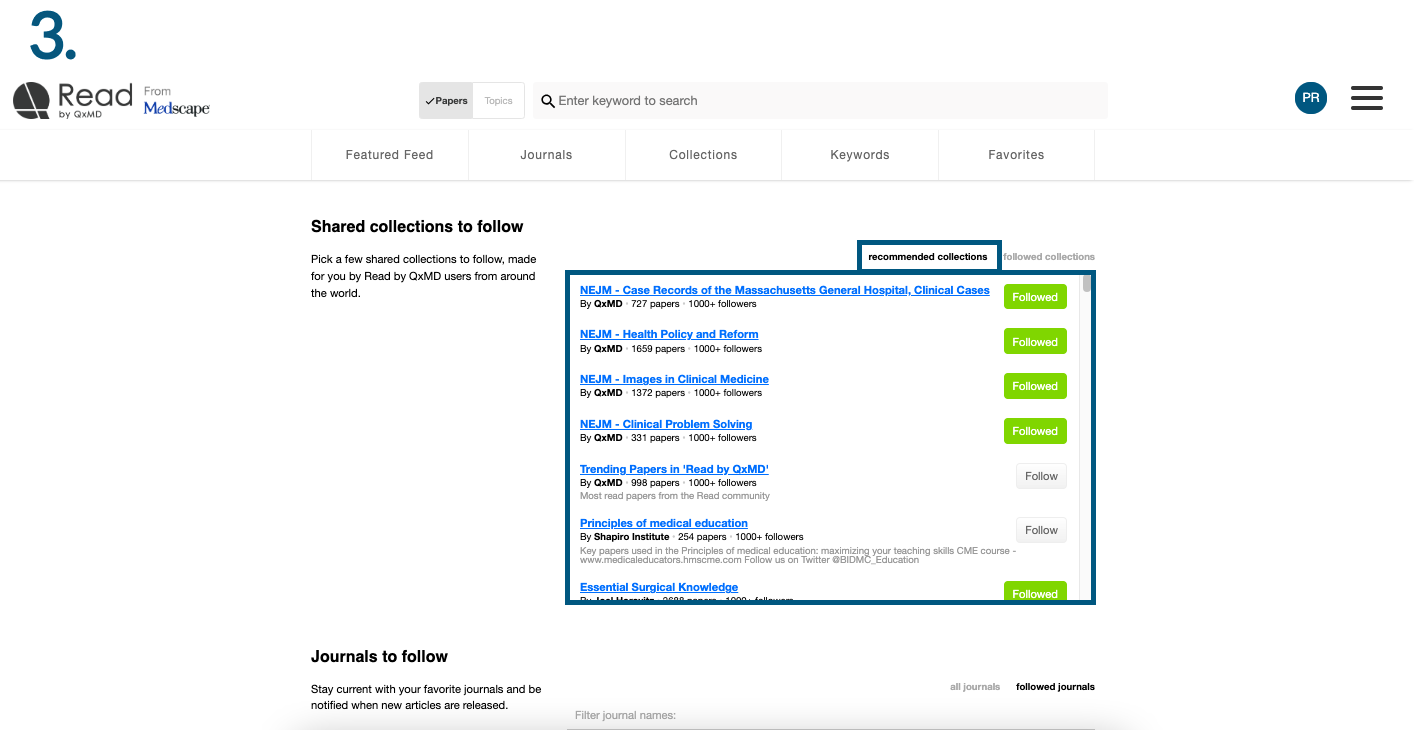The width and height of the screenshot is (1414, 730).
Task: Open the PR profile avatar
Action: 1311,98
